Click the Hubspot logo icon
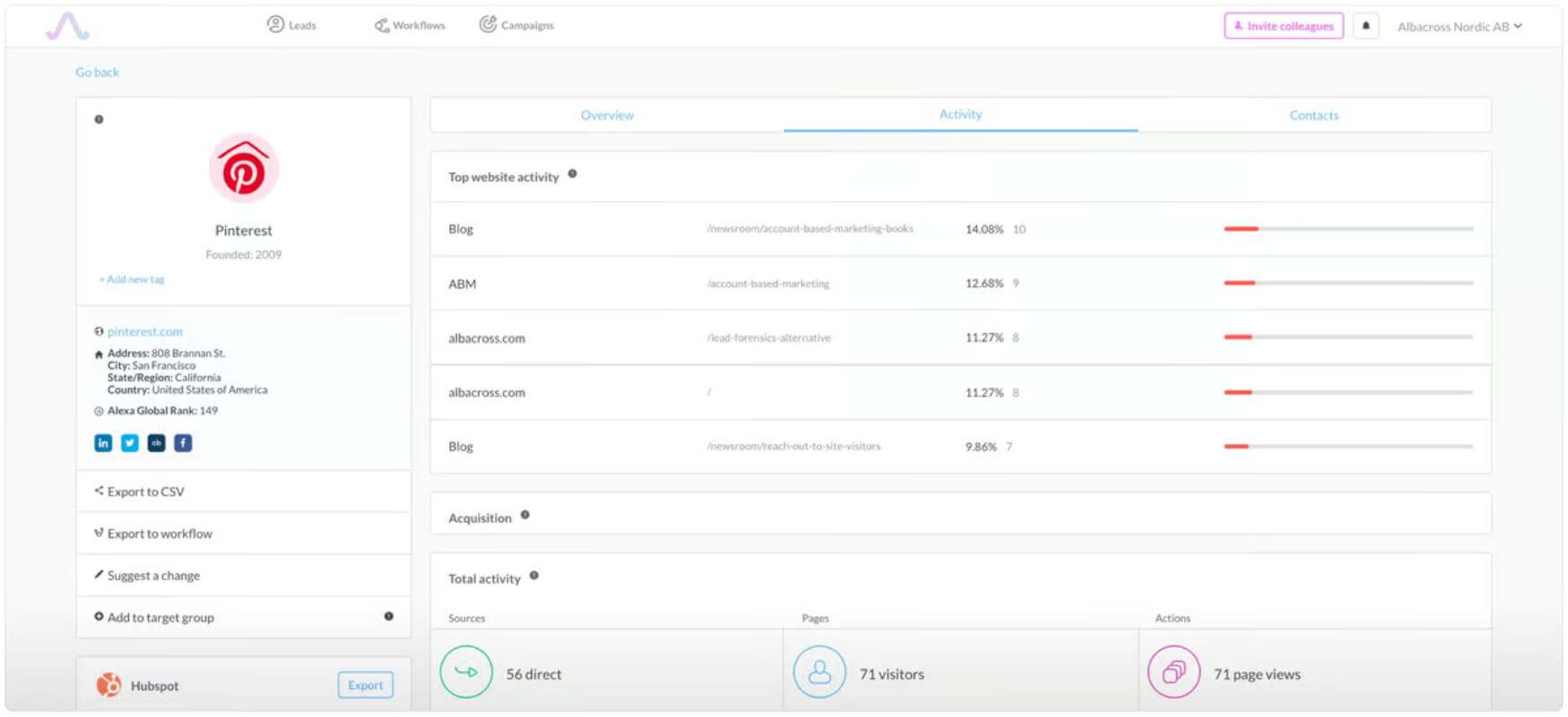Viewport: 1568px width, 717px height. pos(108,686)
